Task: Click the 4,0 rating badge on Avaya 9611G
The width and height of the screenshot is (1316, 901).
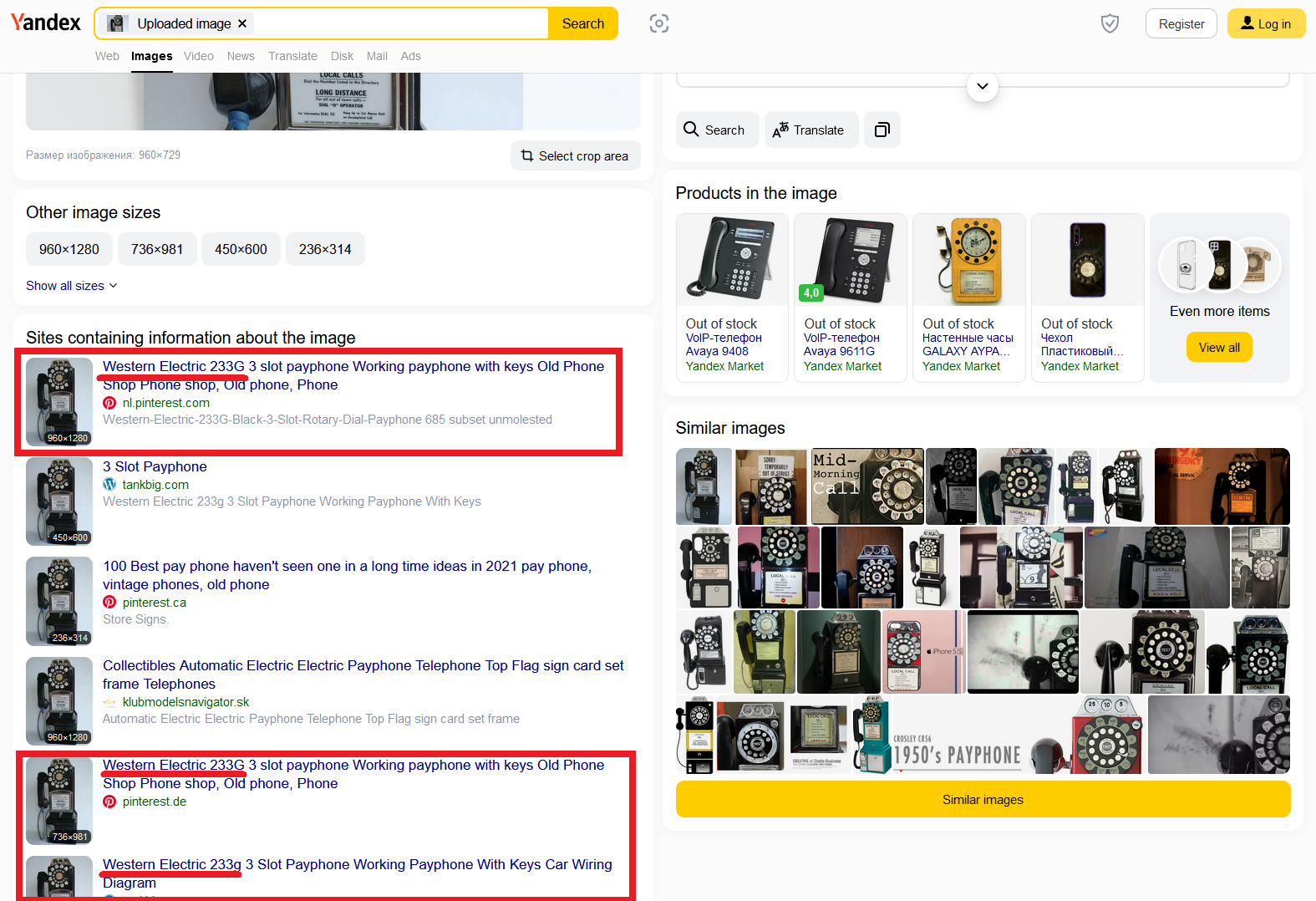Action: click(x=811, y=293)
